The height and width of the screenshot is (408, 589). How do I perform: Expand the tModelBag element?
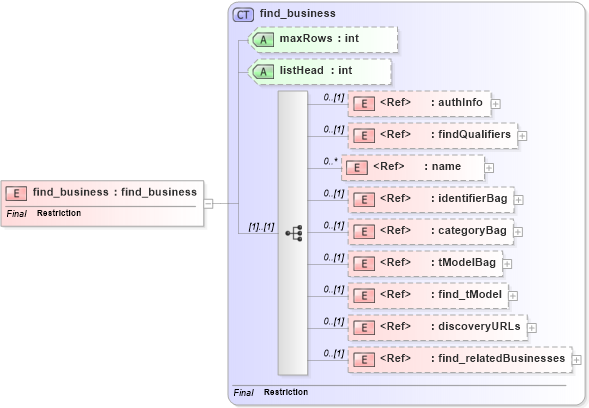[x=507, y=264]
